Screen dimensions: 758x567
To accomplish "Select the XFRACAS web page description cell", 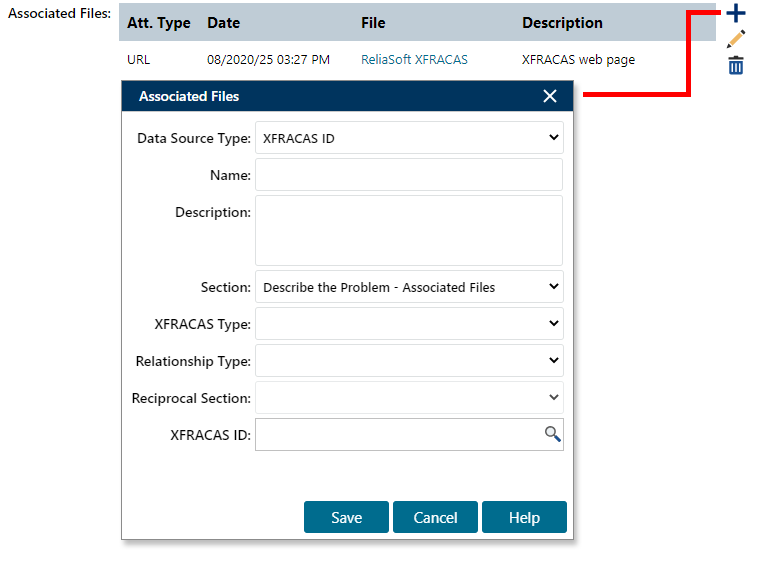I will pos(578,60).
